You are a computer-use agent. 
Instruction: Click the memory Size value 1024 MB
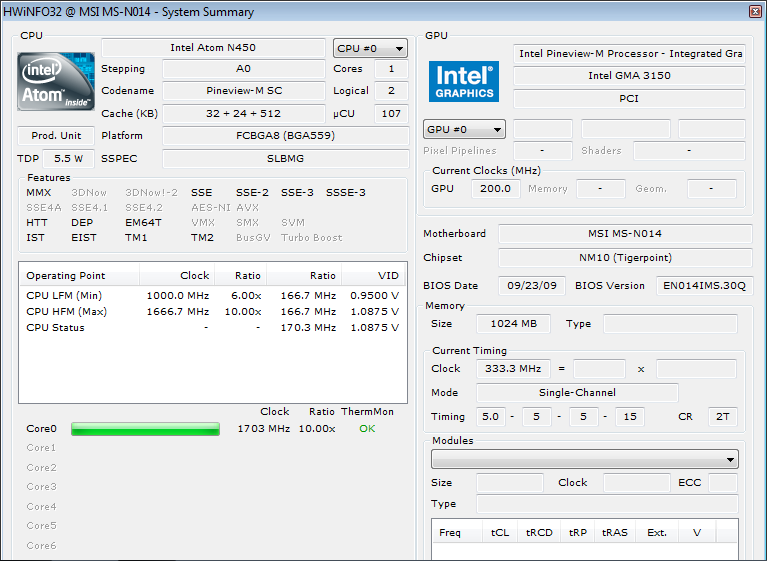514,324
